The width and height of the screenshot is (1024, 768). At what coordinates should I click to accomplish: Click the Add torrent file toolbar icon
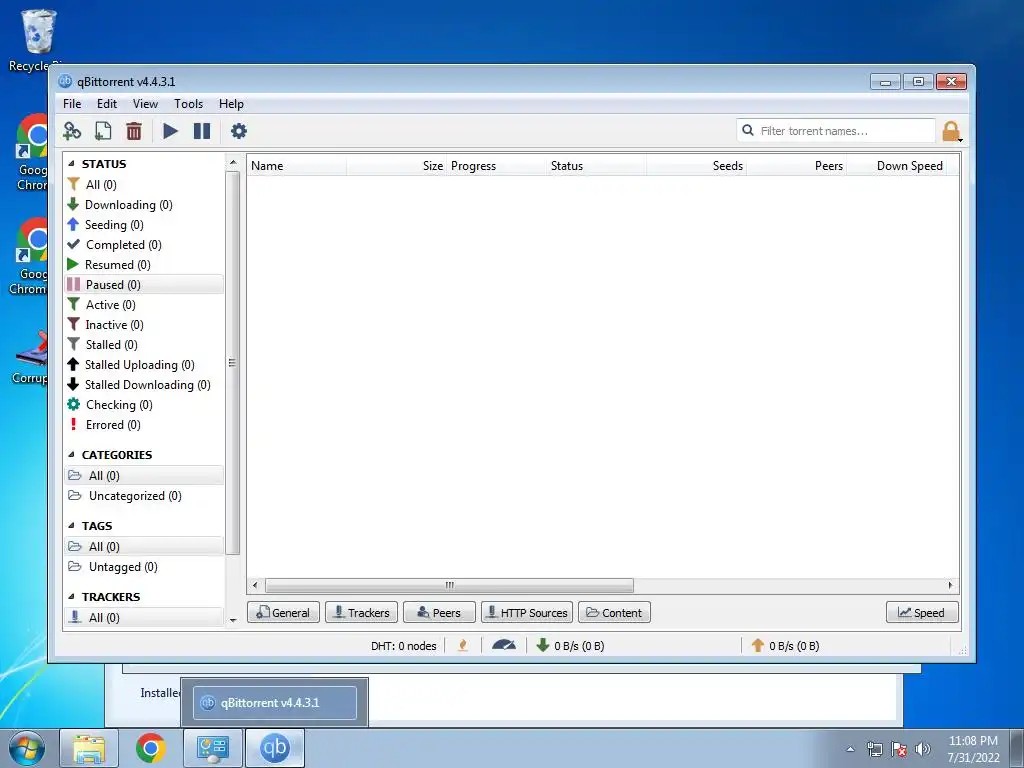click(103, 131)
